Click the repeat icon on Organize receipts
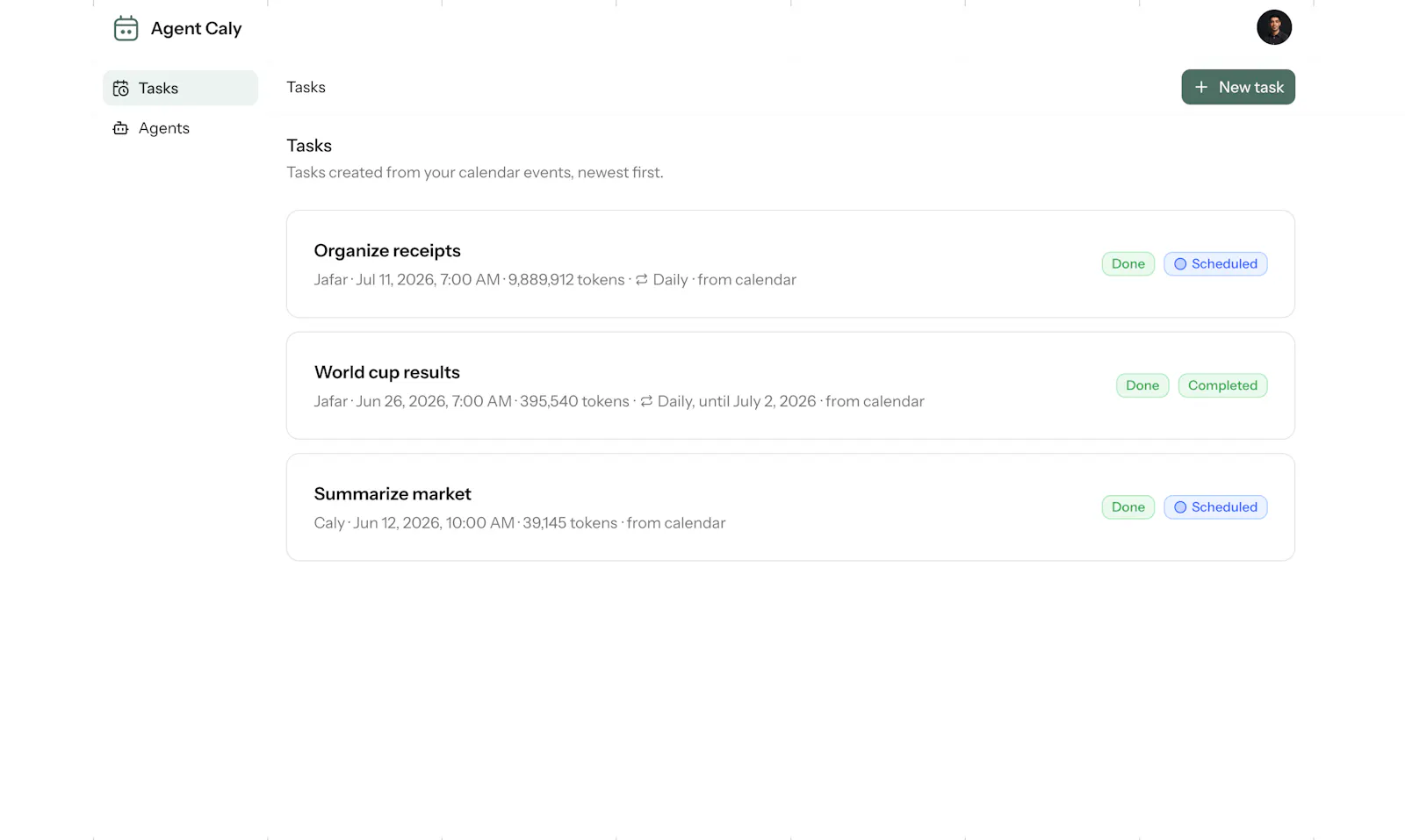Viewport: 1405px width, 840px height. pos(642,279)
